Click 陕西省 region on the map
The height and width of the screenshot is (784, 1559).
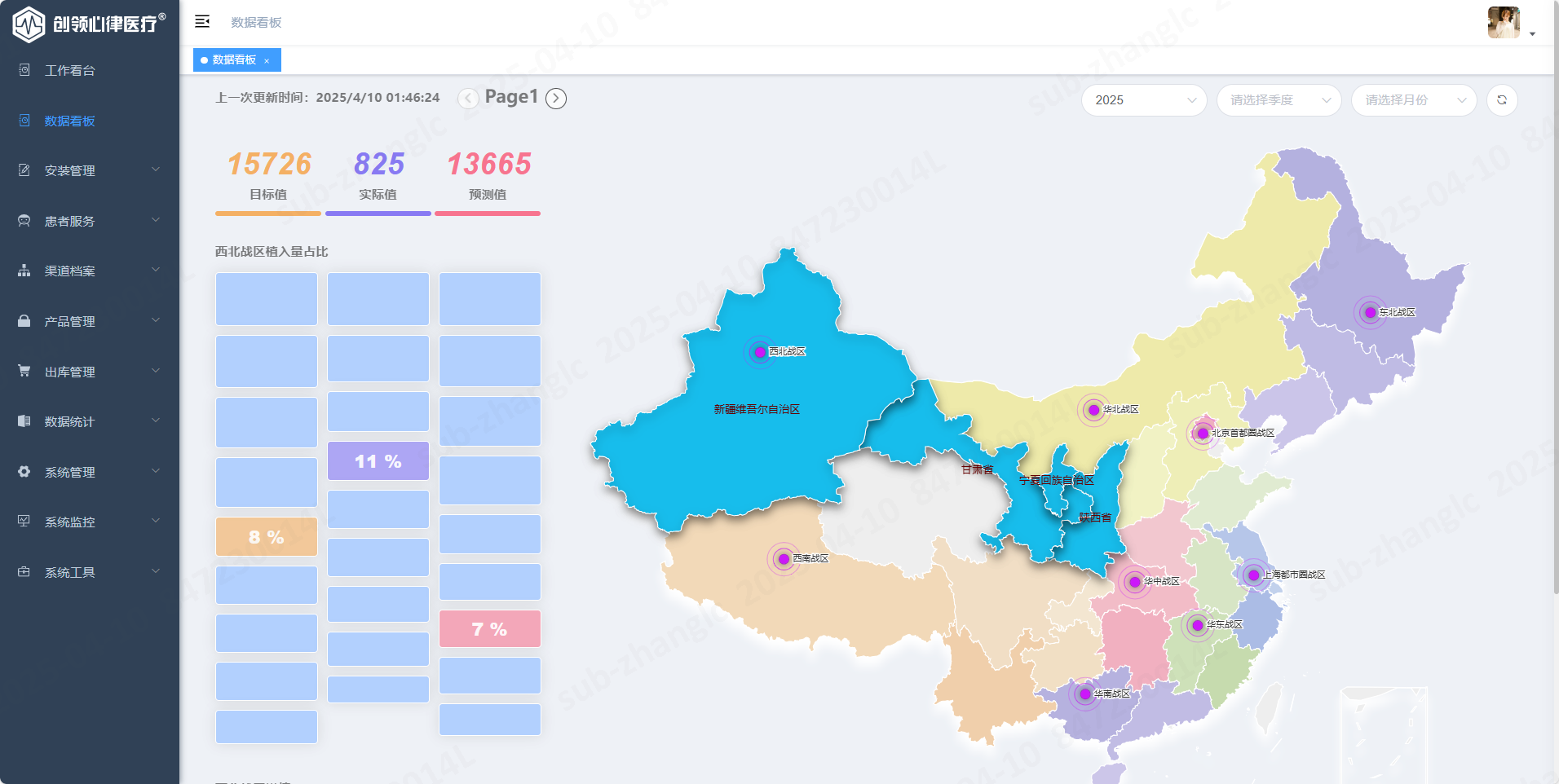(1095, 518)
